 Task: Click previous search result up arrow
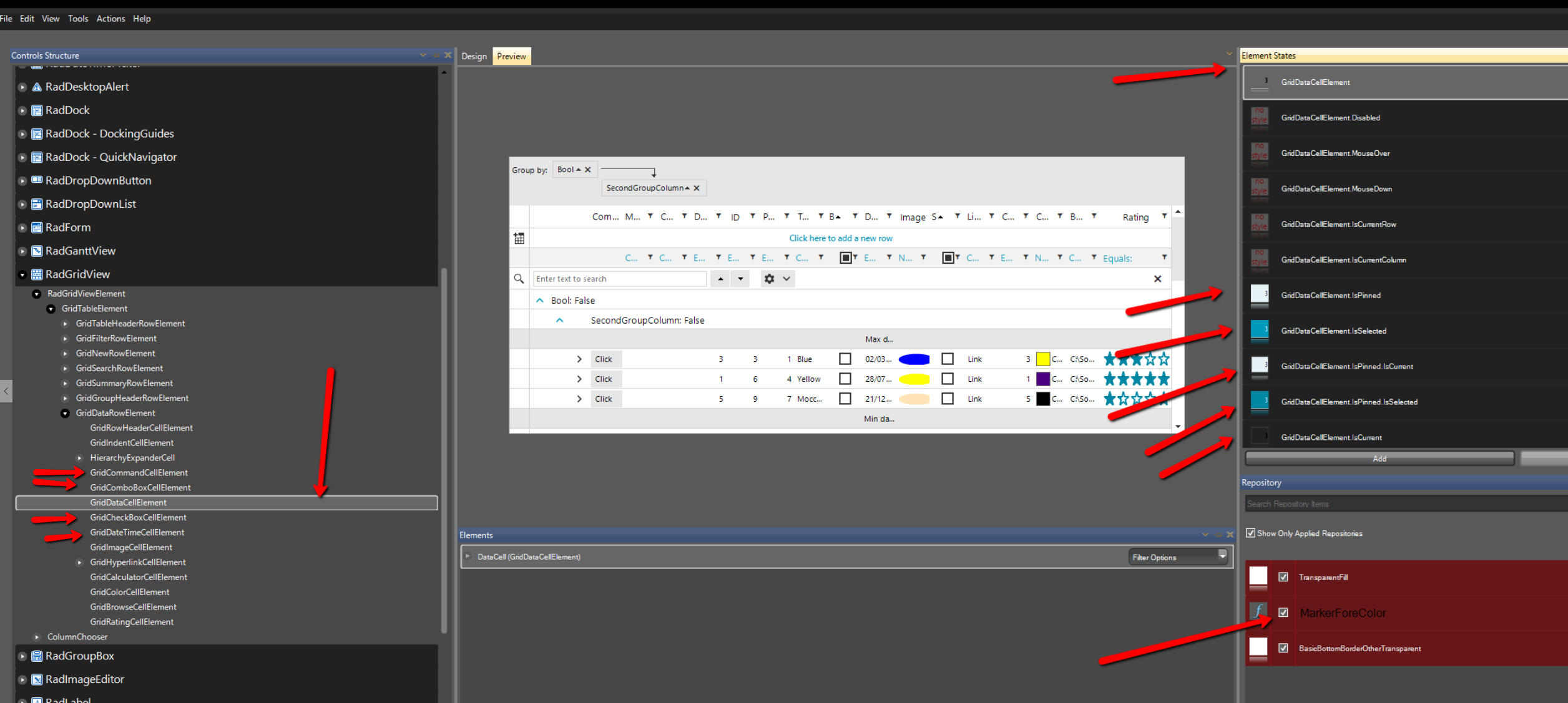point(720,279)
